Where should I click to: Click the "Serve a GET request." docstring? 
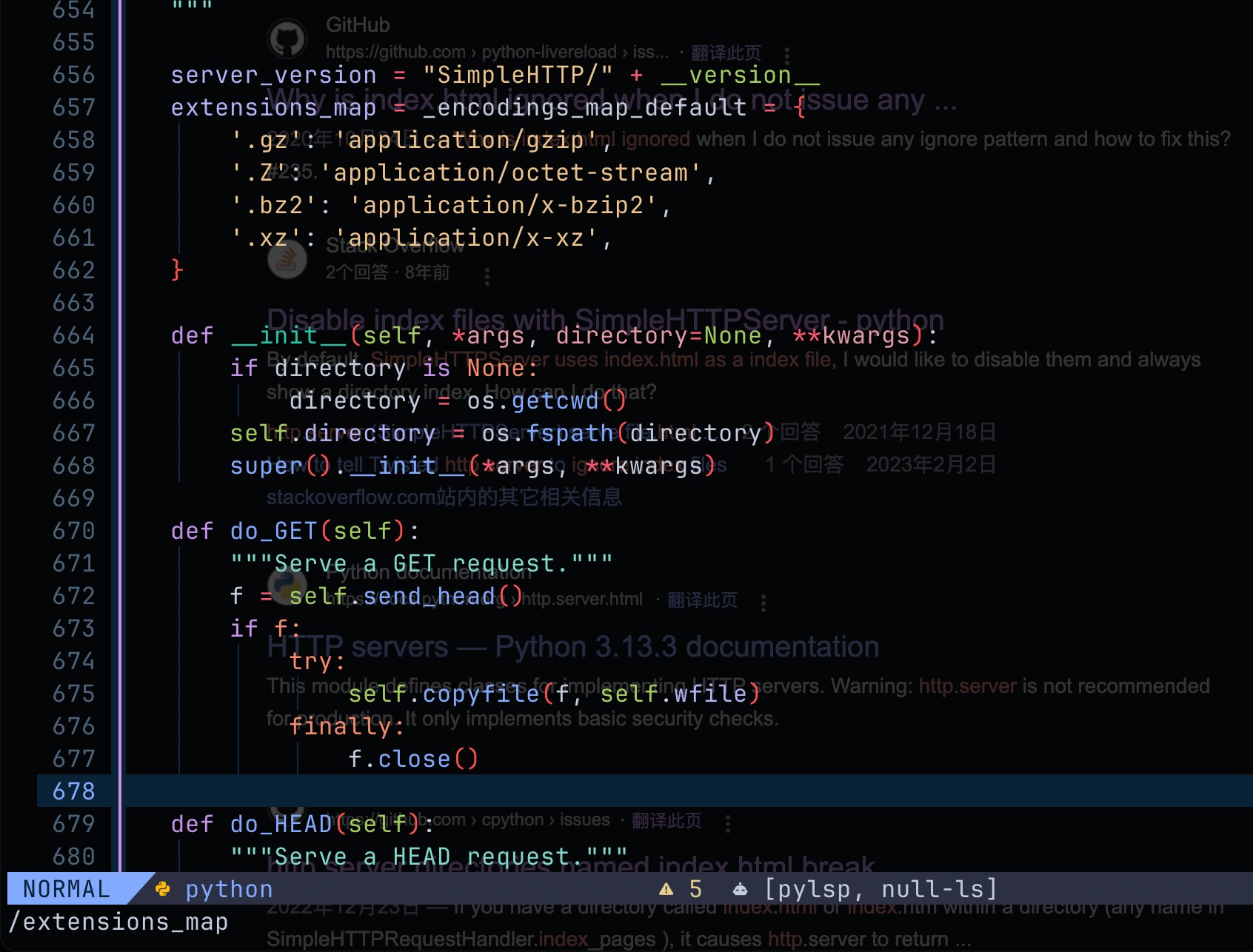pos(421,563)
